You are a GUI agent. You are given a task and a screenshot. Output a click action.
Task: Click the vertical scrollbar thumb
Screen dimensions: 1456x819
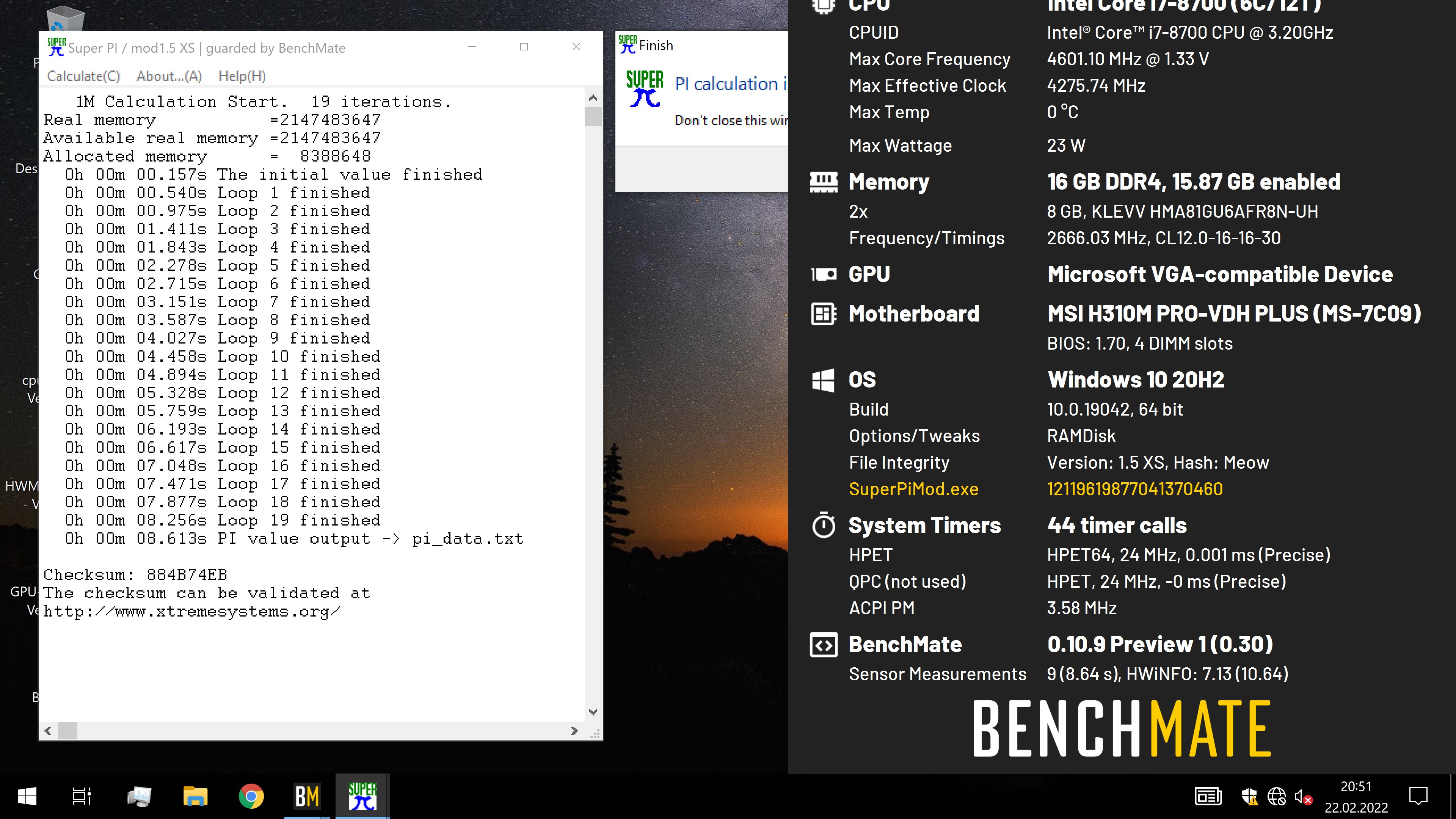pyautogui.click(x=593, y=116)
